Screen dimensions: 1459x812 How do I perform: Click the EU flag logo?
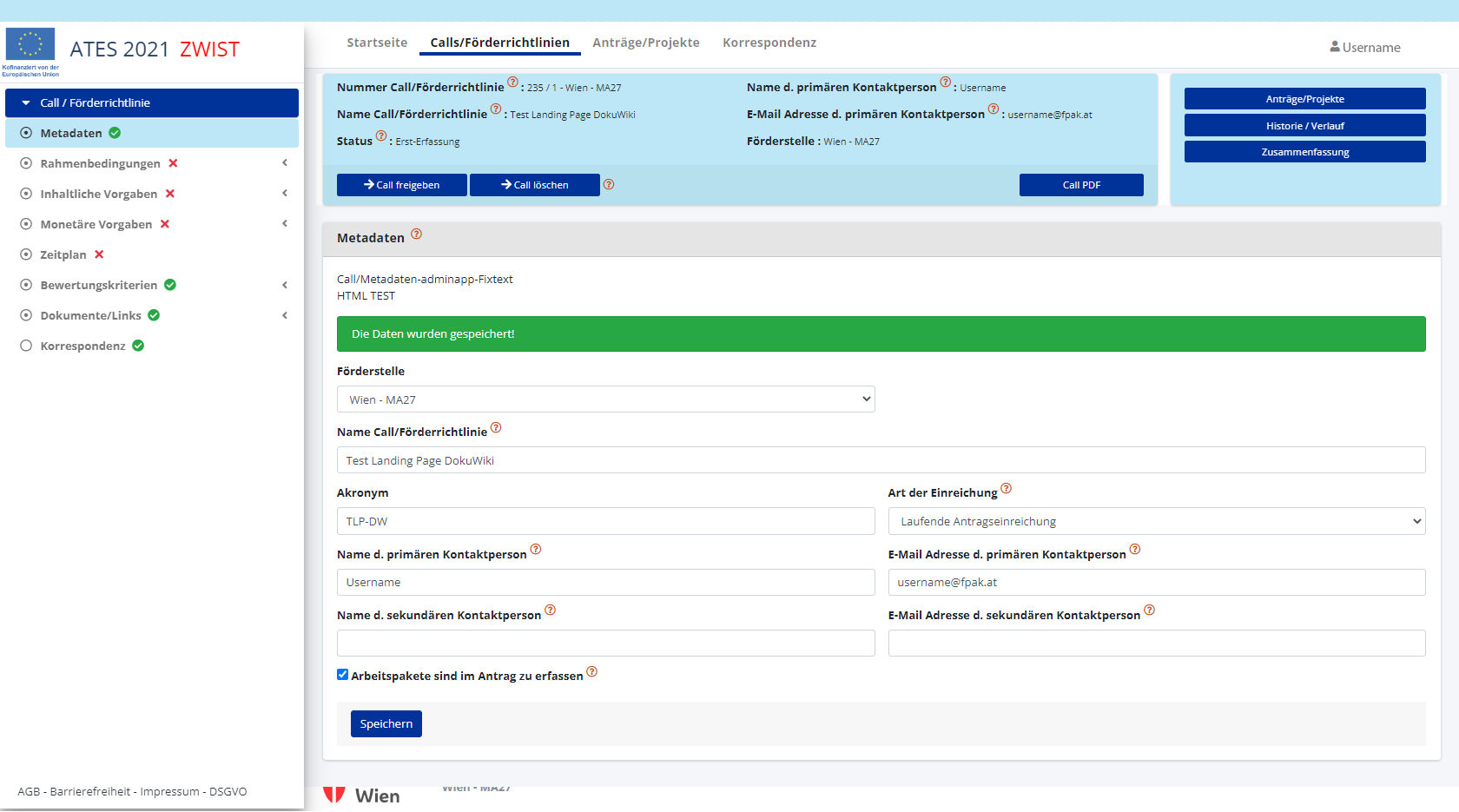[30, 44]
